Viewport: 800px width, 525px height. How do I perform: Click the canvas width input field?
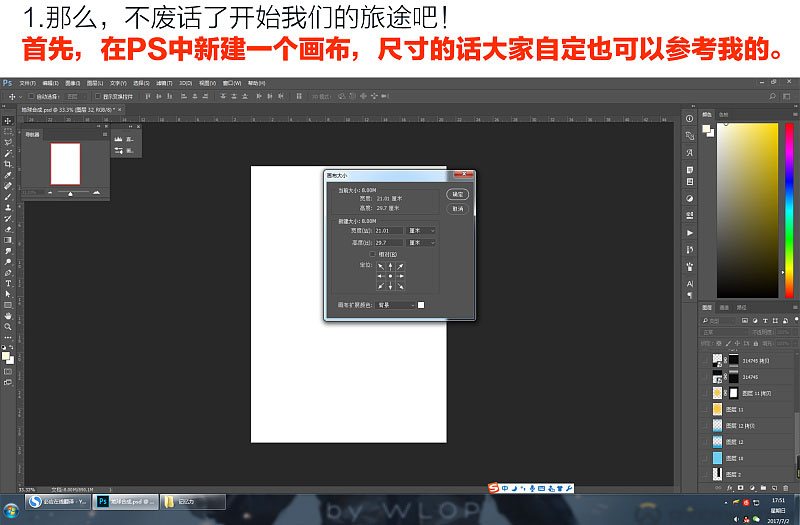(x=389, y=231)
